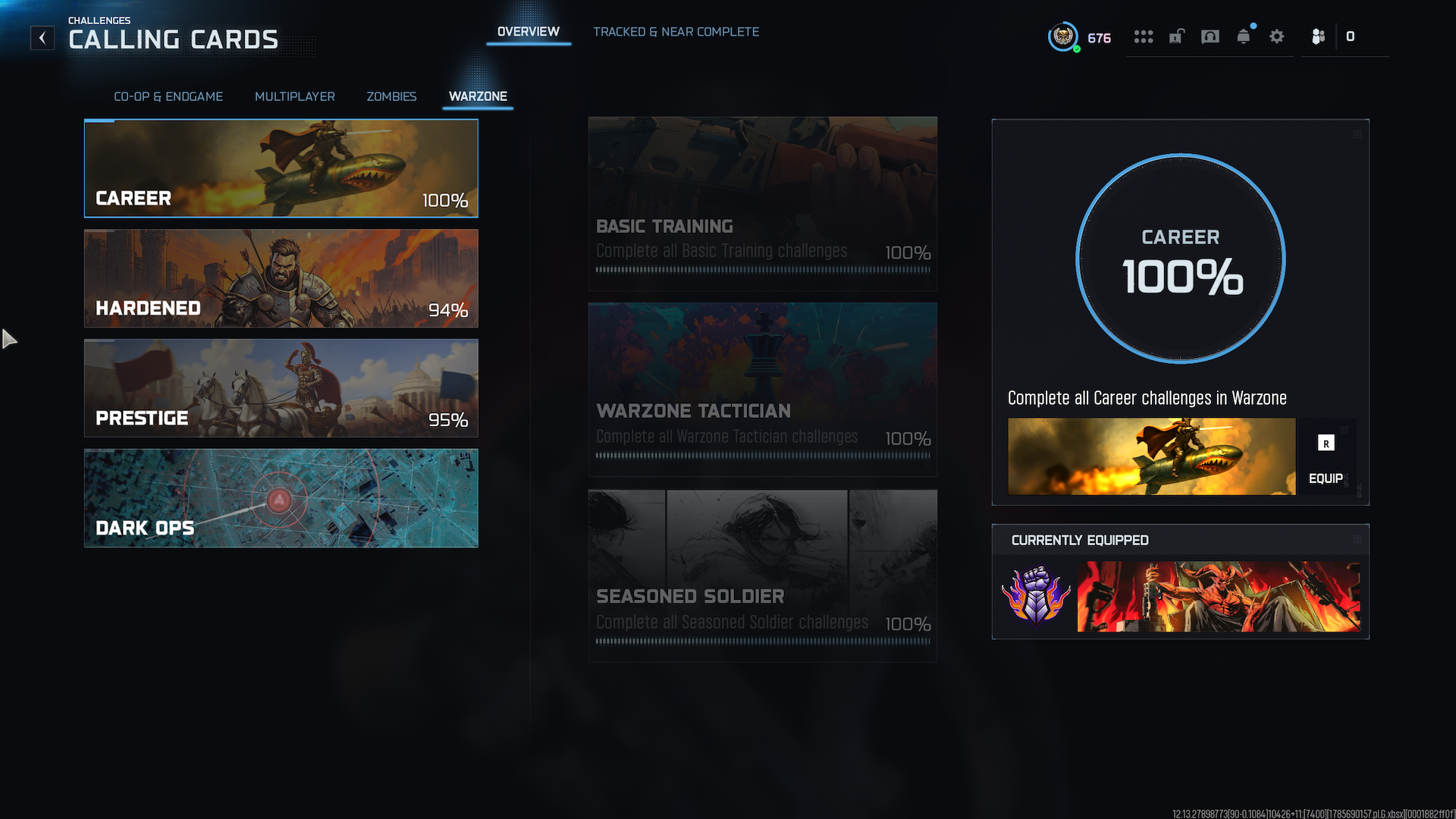Screen dimensions: 1456x819
Task: Click the Warzone Tactician progress bar
Action: pos(763,456)
